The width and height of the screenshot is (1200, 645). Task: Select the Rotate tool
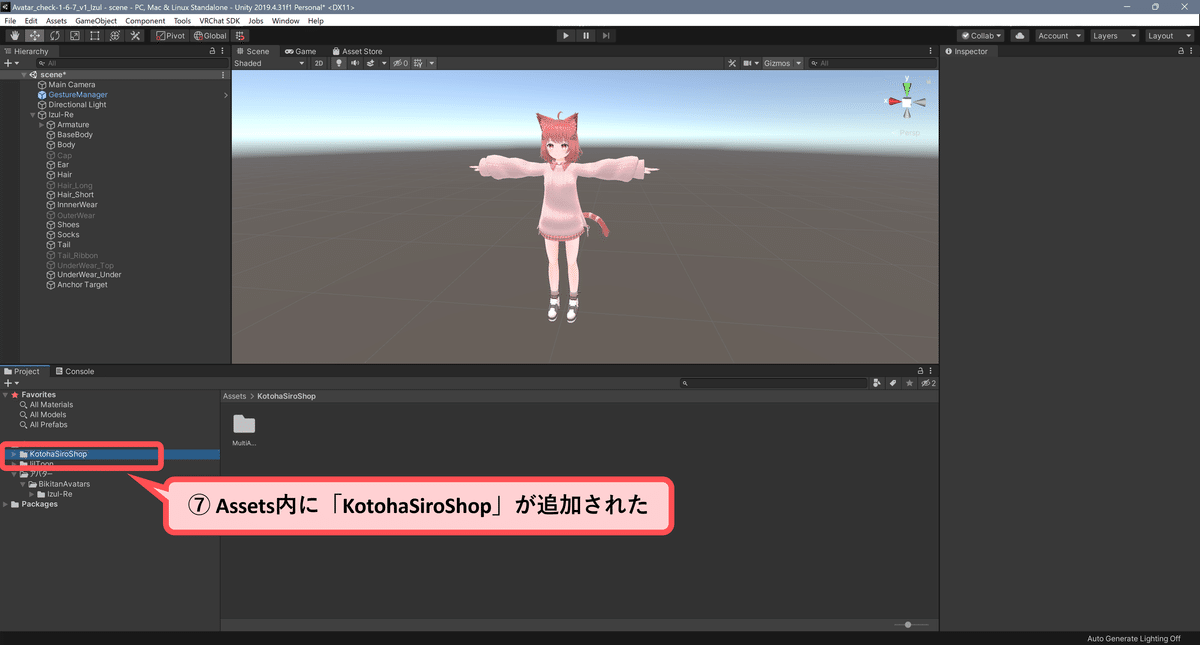click(54, 36)
